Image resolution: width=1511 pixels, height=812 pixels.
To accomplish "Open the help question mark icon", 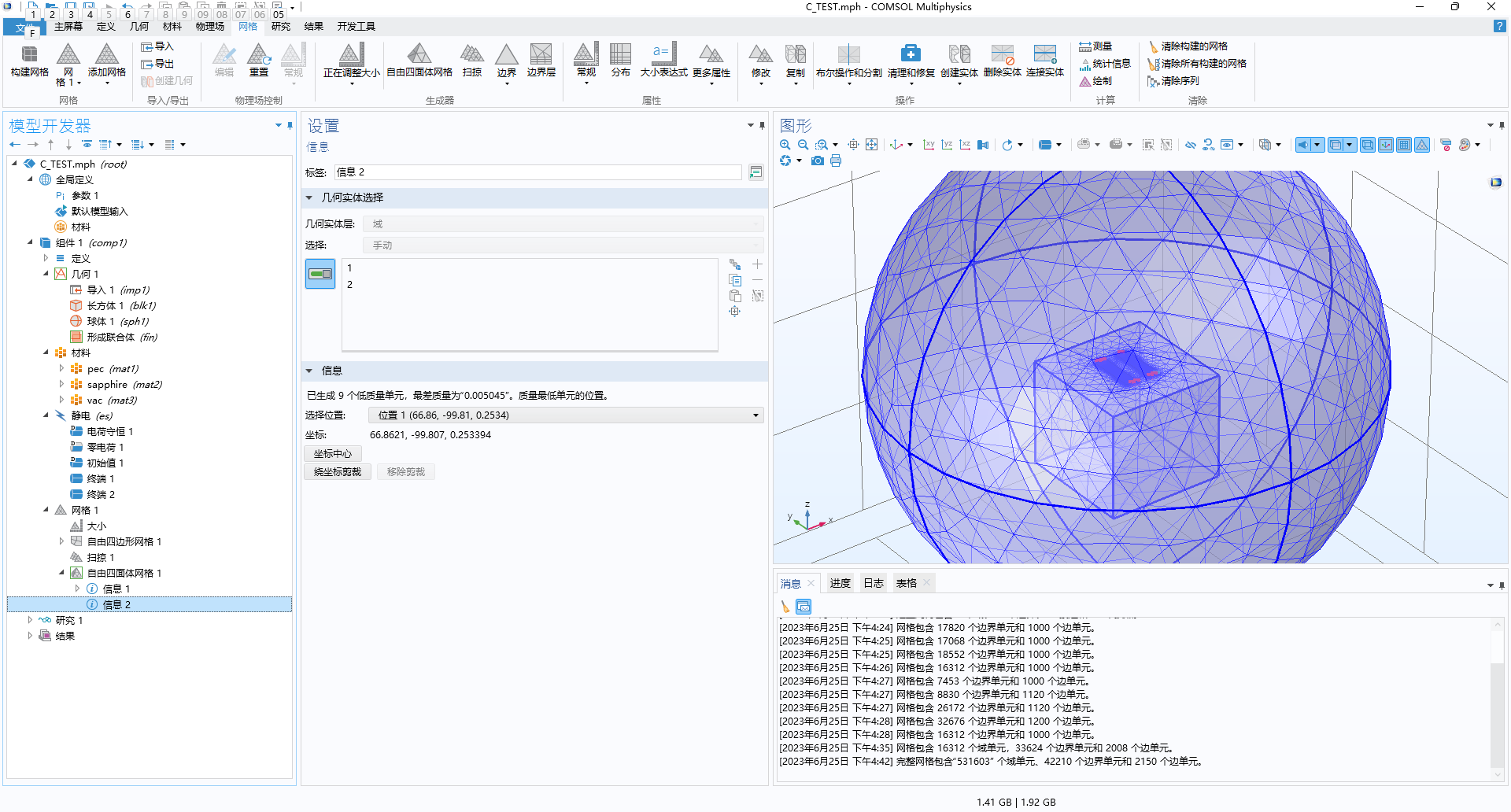I will click(x=1499, y=27).
